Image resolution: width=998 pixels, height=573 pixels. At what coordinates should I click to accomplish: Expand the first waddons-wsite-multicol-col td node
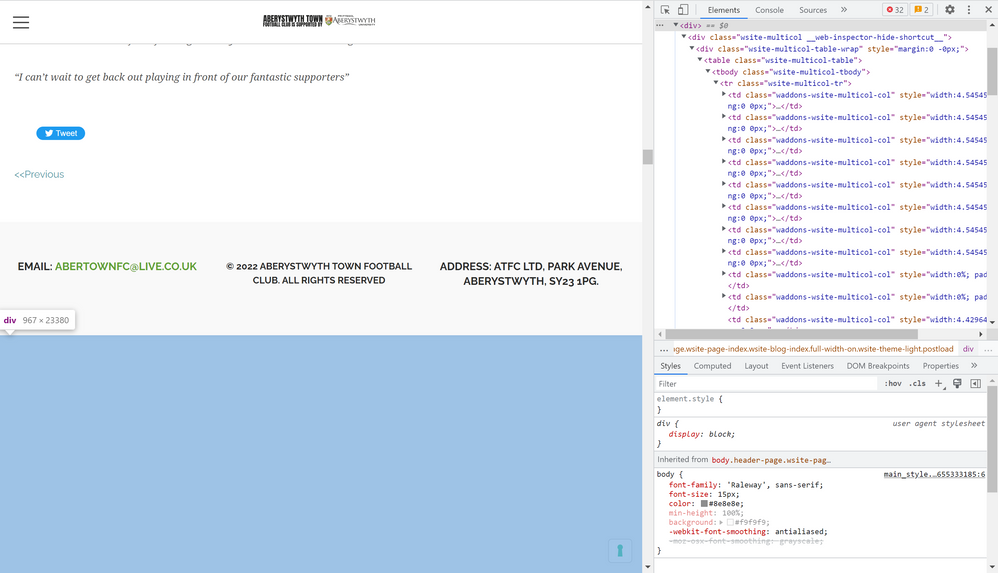coord(724,94)
